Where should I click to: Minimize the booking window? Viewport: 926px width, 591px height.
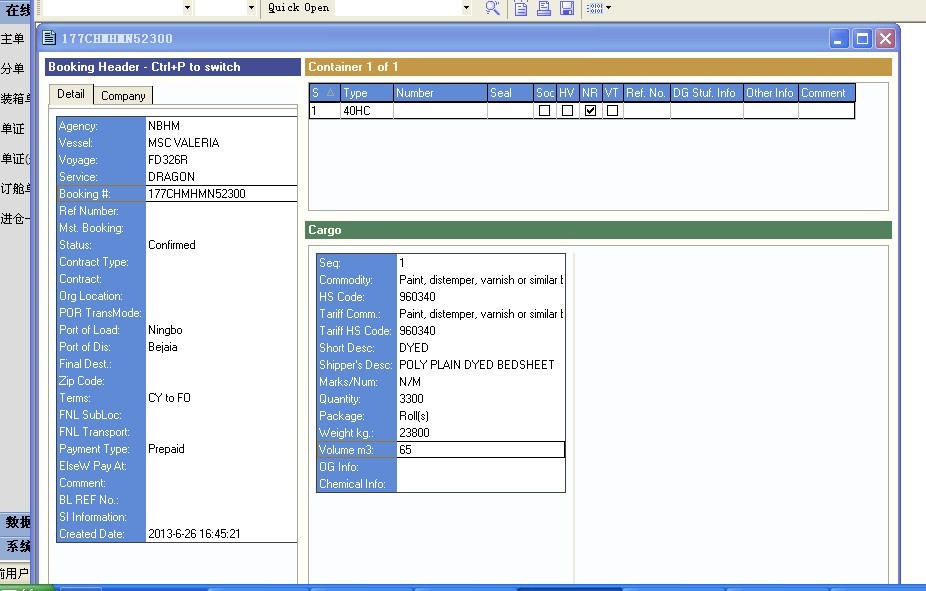(x=839, y=38)
